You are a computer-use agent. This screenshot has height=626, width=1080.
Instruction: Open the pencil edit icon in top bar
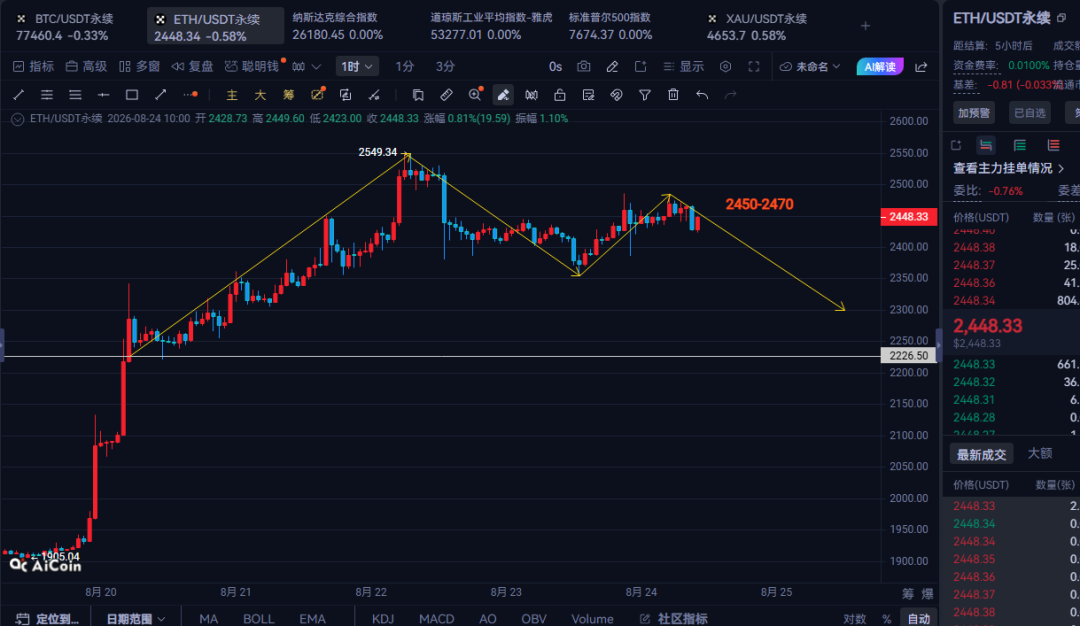612,66
